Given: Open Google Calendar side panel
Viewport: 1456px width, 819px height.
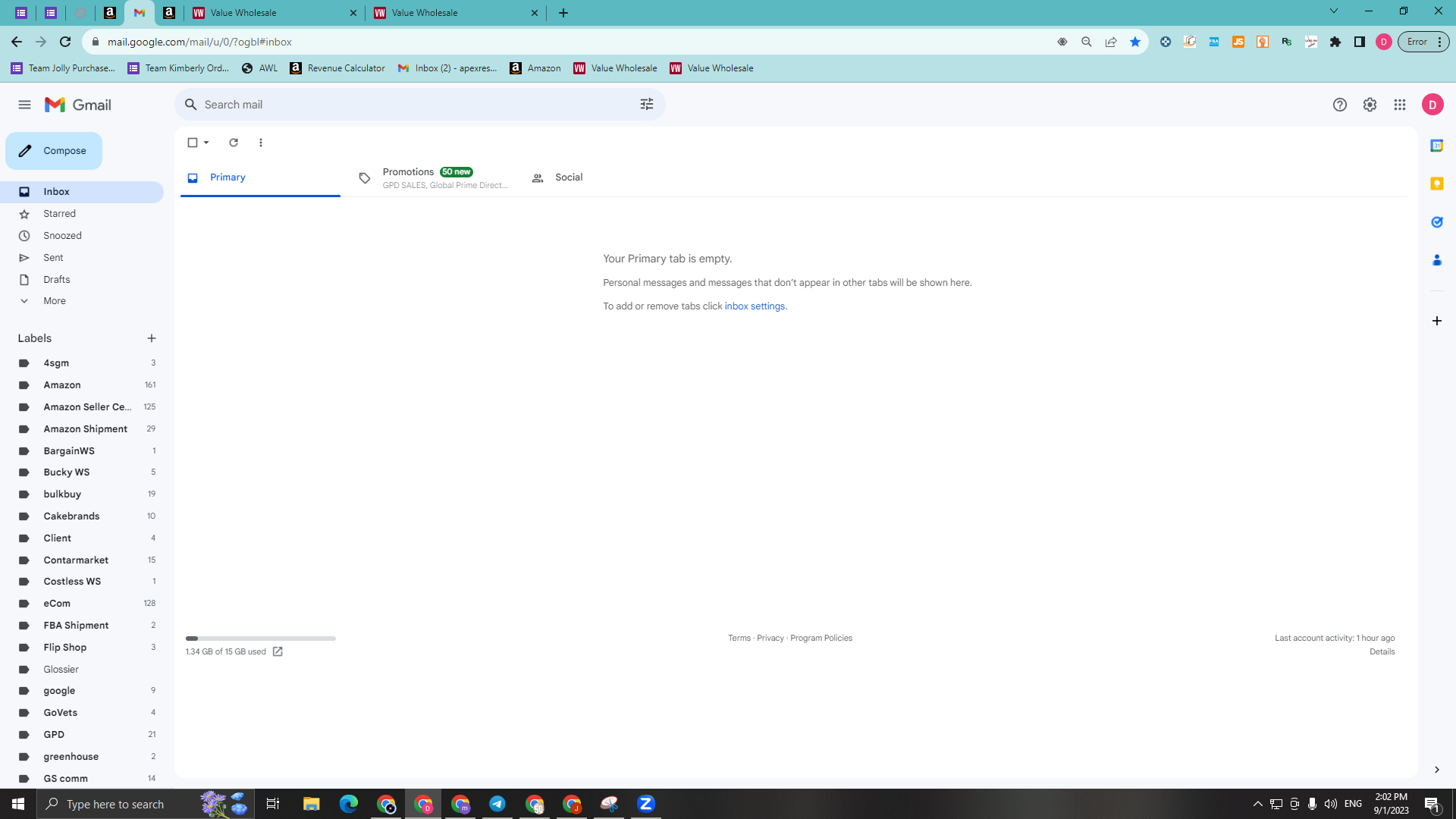Looking at the screenshot, I should click(x=1436, y=146).
